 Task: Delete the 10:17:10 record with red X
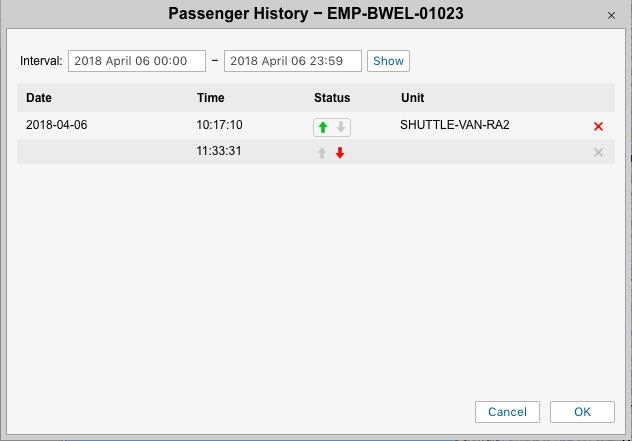point(598,126)
